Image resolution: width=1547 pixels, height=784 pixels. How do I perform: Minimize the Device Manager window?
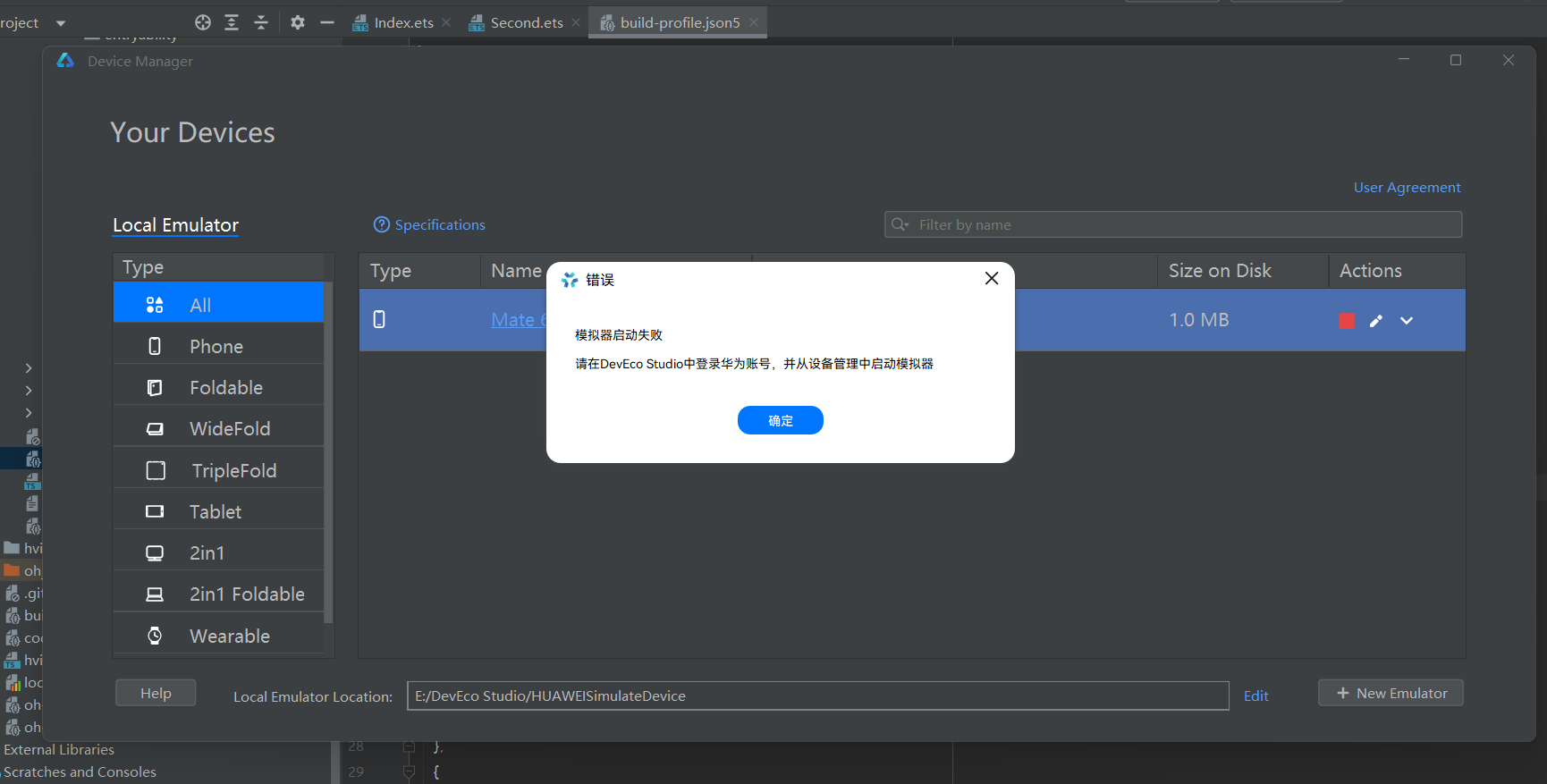click(1404, 60)
